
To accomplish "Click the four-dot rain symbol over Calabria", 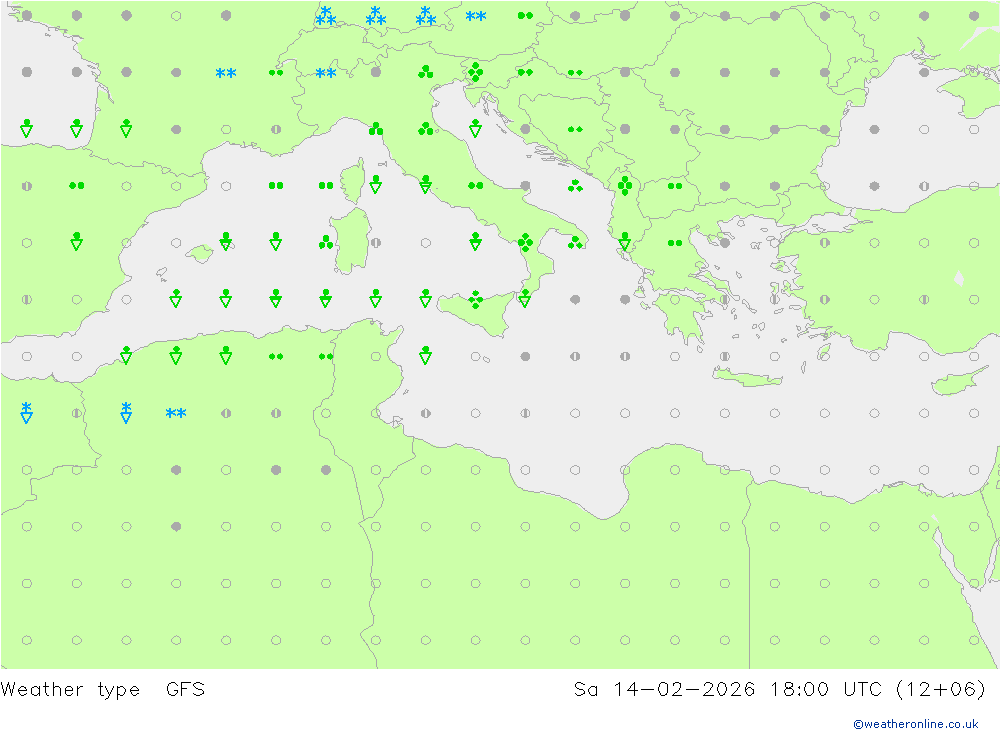I will 526,242.
